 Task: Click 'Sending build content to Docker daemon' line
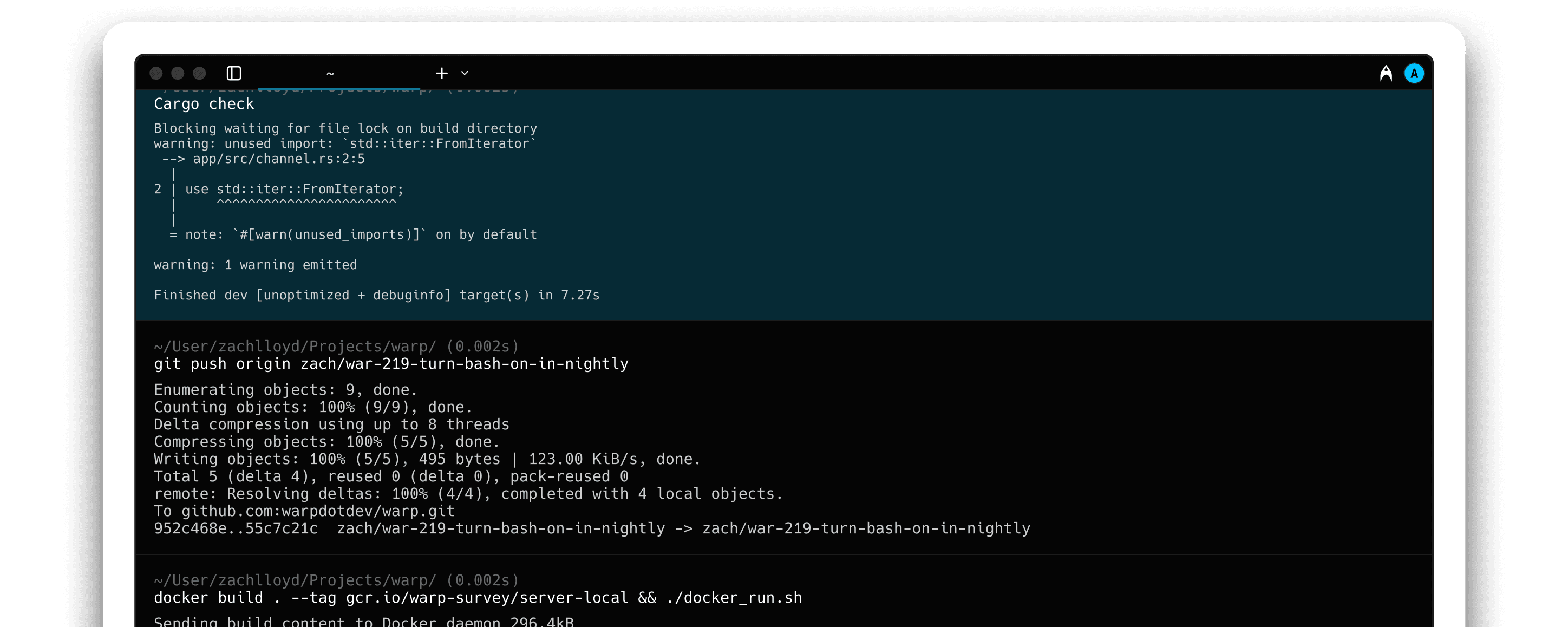coord(363,622)
